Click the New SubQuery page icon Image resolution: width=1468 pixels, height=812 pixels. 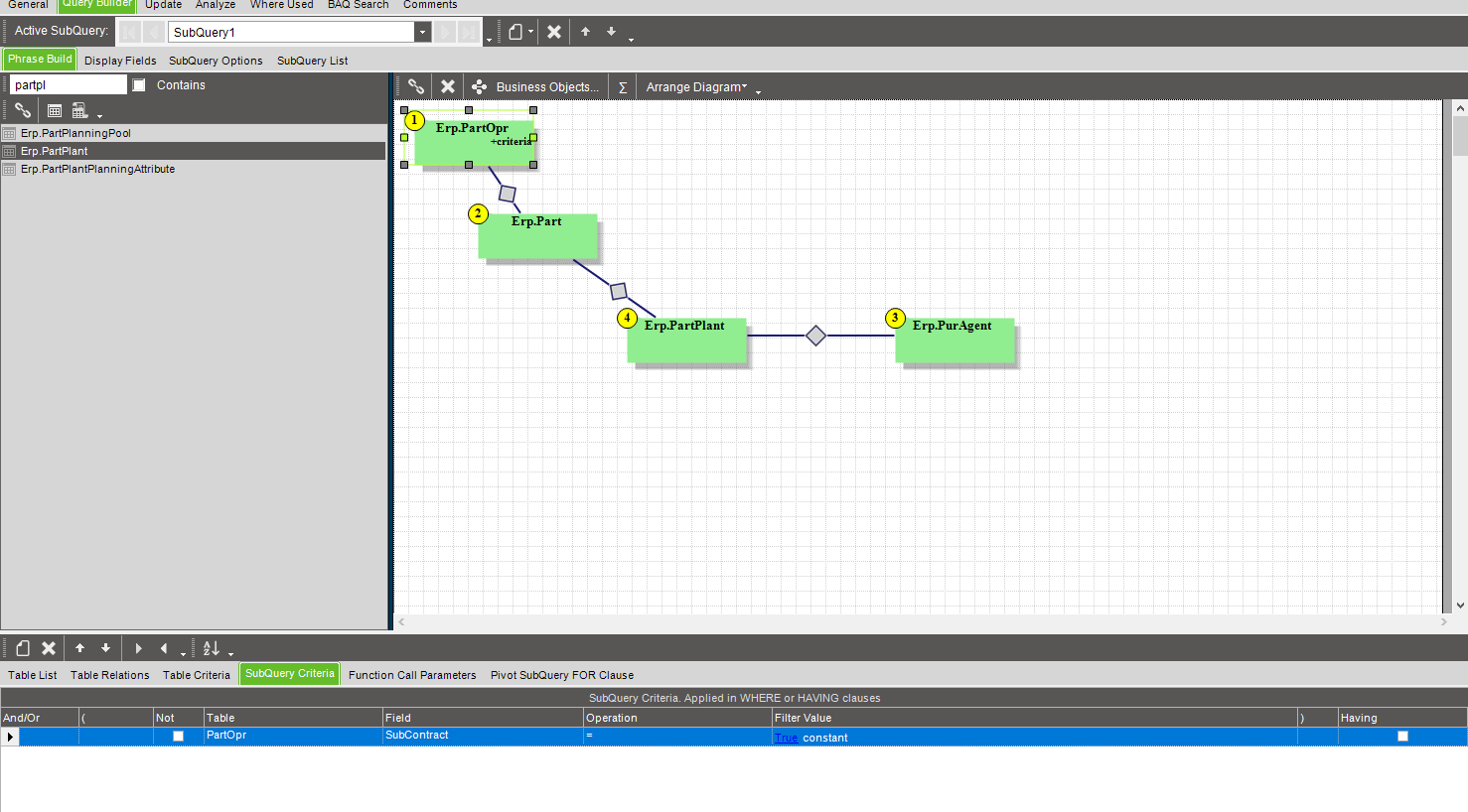point(515,32)
